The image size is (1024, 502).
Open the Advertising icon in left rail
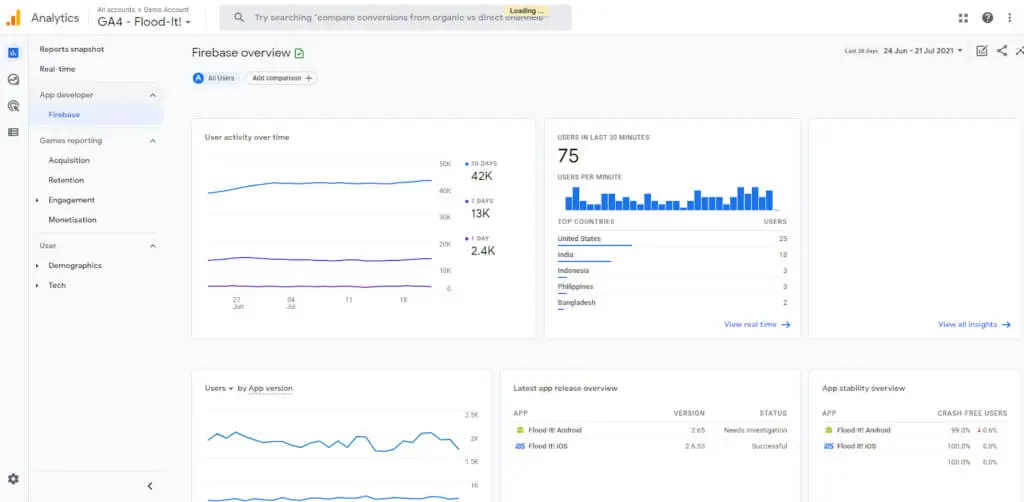click(13, 106)
